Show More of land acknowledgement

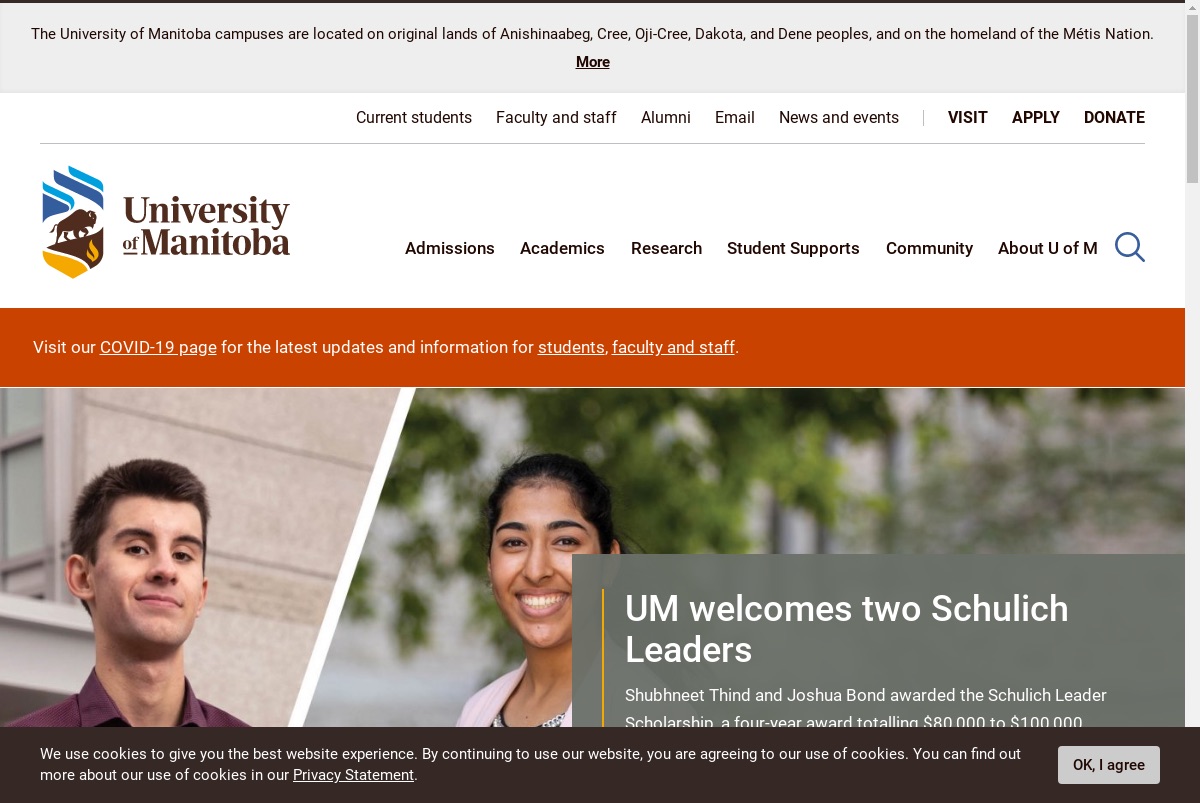point(592,62)
